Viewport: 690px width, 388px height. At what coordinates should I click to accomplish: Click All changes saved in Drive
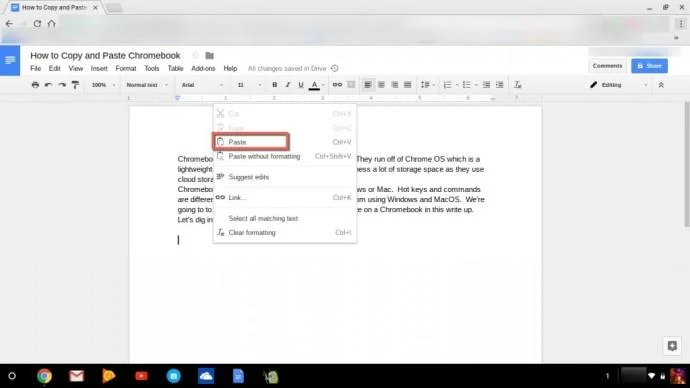point(287,68)
